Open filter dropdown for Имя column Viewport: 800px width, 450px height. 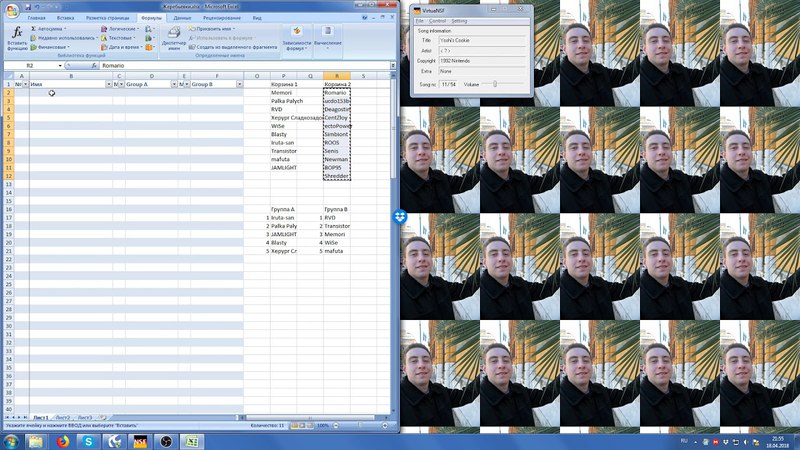click(108, 84)
